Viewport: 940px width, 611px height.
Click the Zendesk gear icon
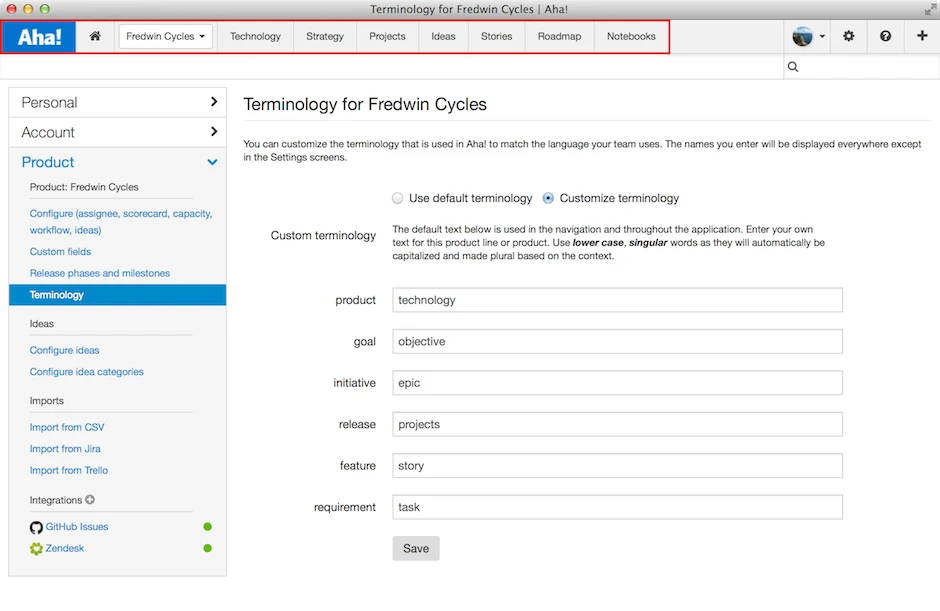(36, 549)
